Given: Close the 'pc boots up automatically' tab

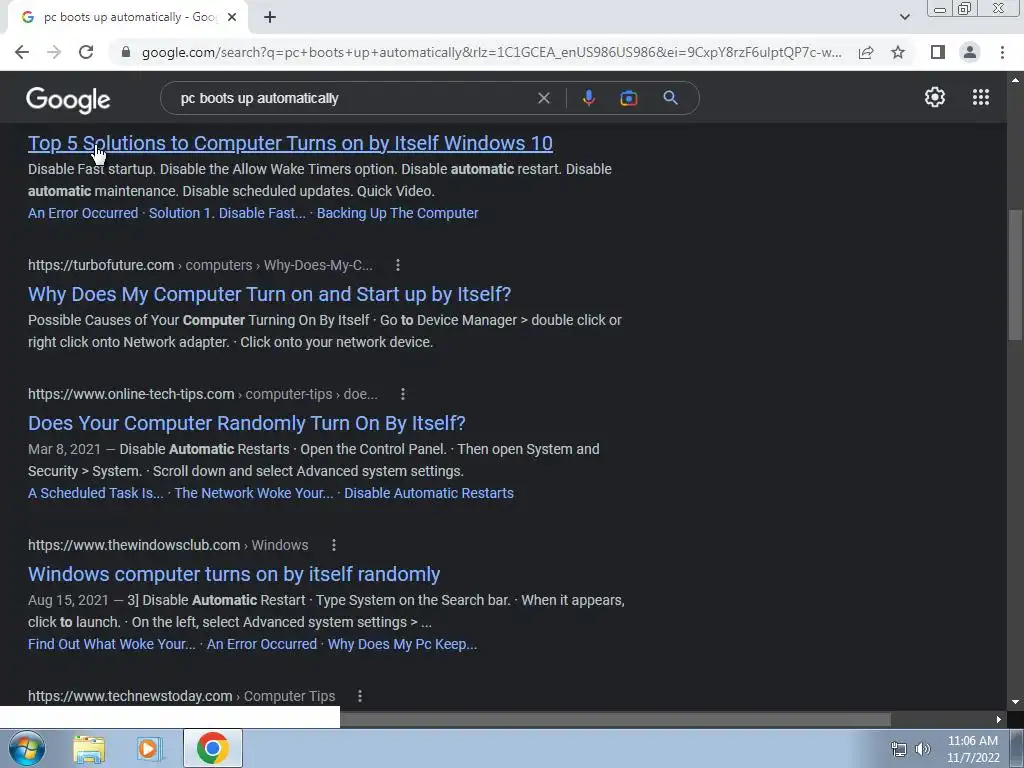Looking at the screenshot, I should point(232,17).
